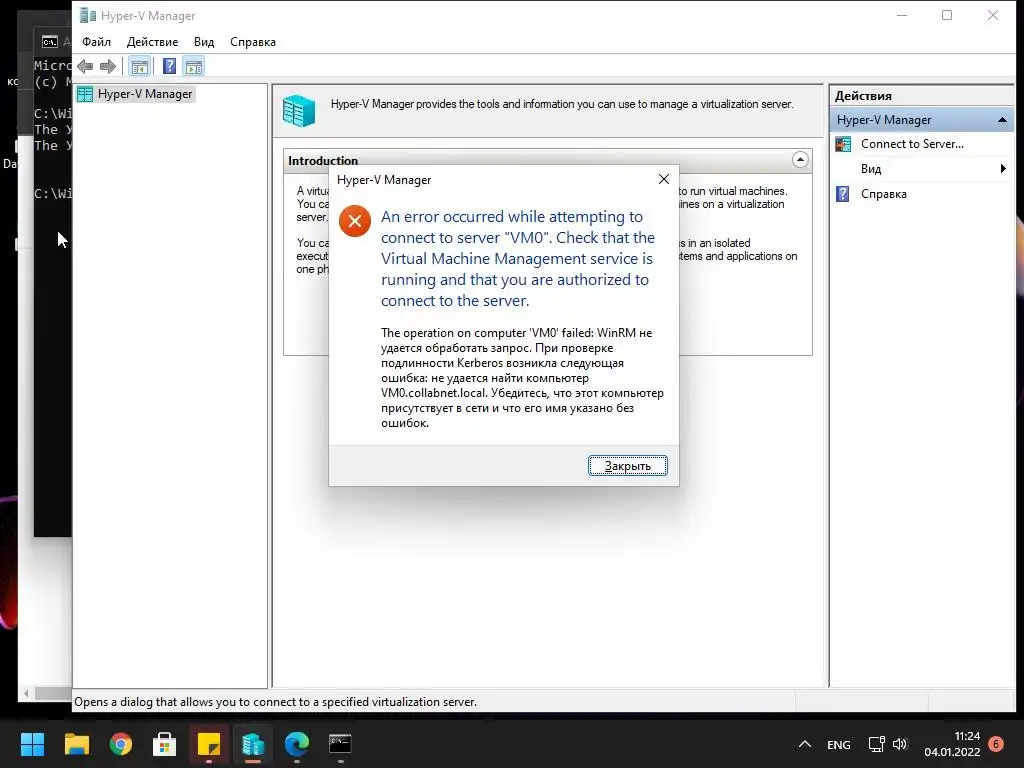
Task: Open Microsoft Edge from the taskbar
Action: 296,744
